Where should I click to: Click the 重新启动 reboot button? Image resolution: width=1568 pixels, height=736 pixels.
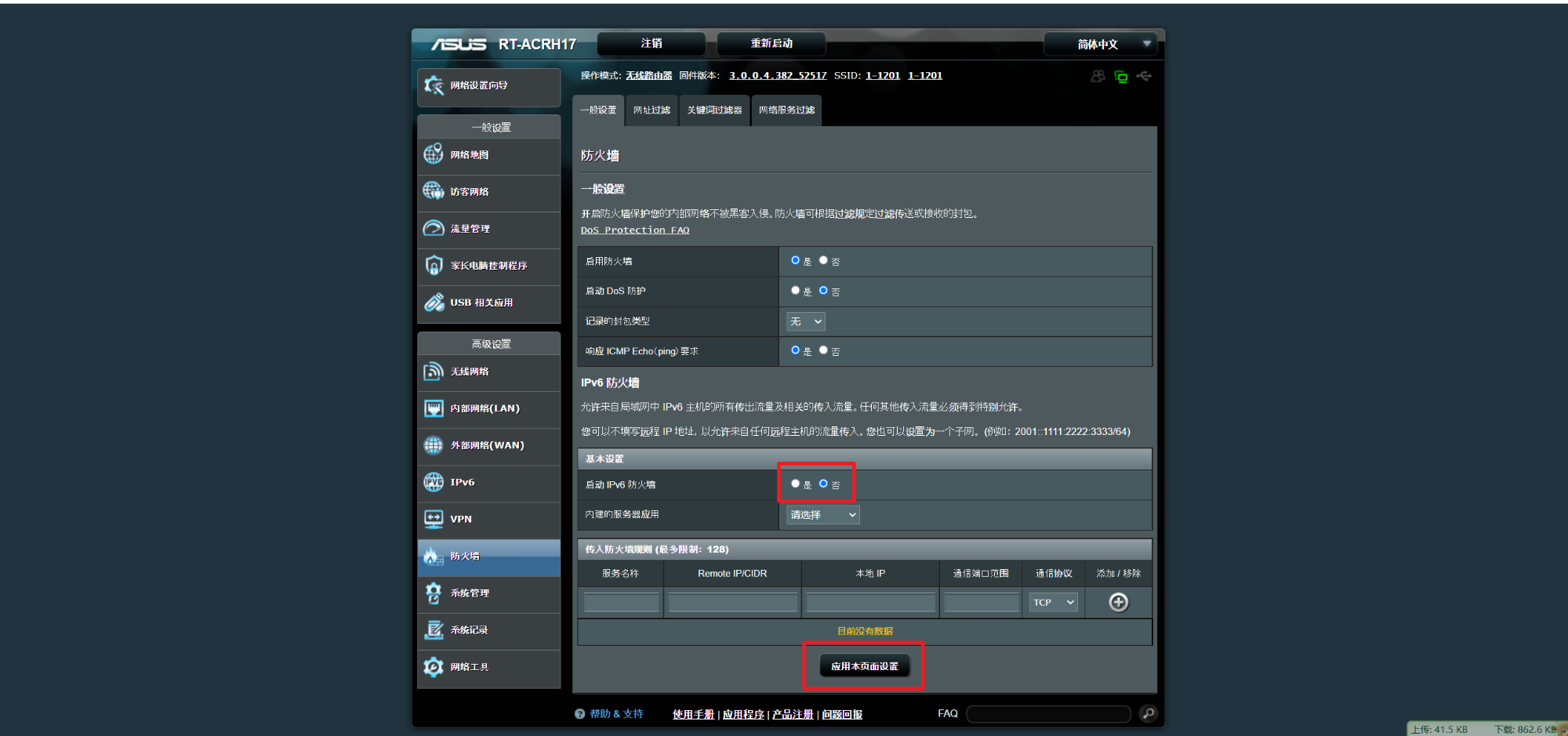(x=771, y=43)
